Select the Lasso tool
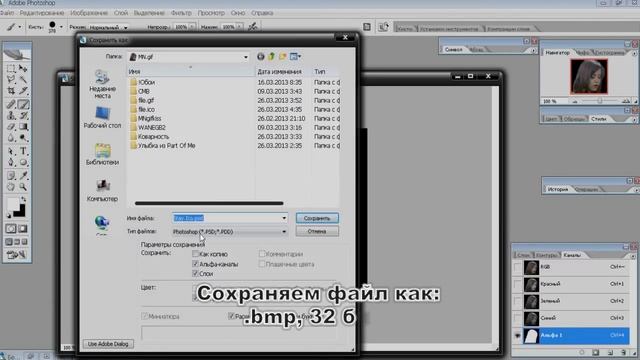Viewport: 640px width, 360px height. (11, 79)
